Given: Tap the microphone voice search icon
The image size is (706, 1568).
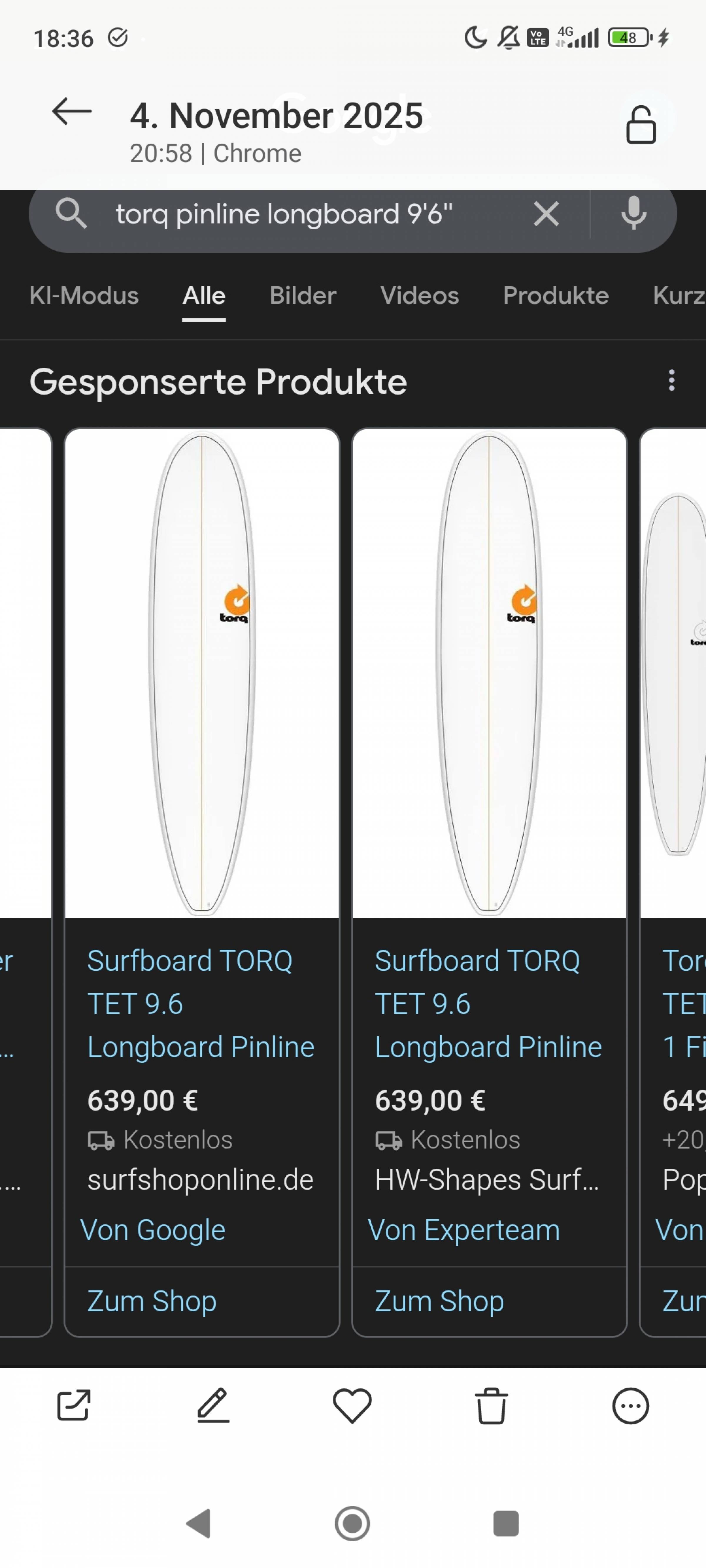Looking at the screenshot, I should point(634,214).
